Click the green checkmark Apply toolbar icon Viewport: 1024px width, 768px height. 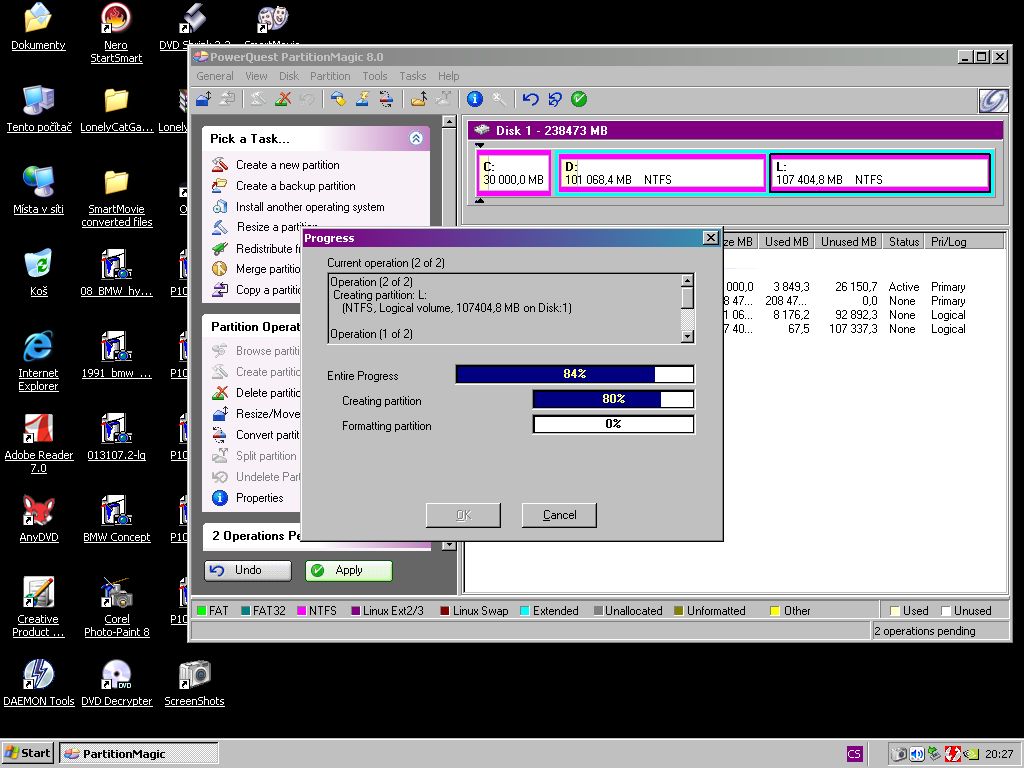pos(579,99)
